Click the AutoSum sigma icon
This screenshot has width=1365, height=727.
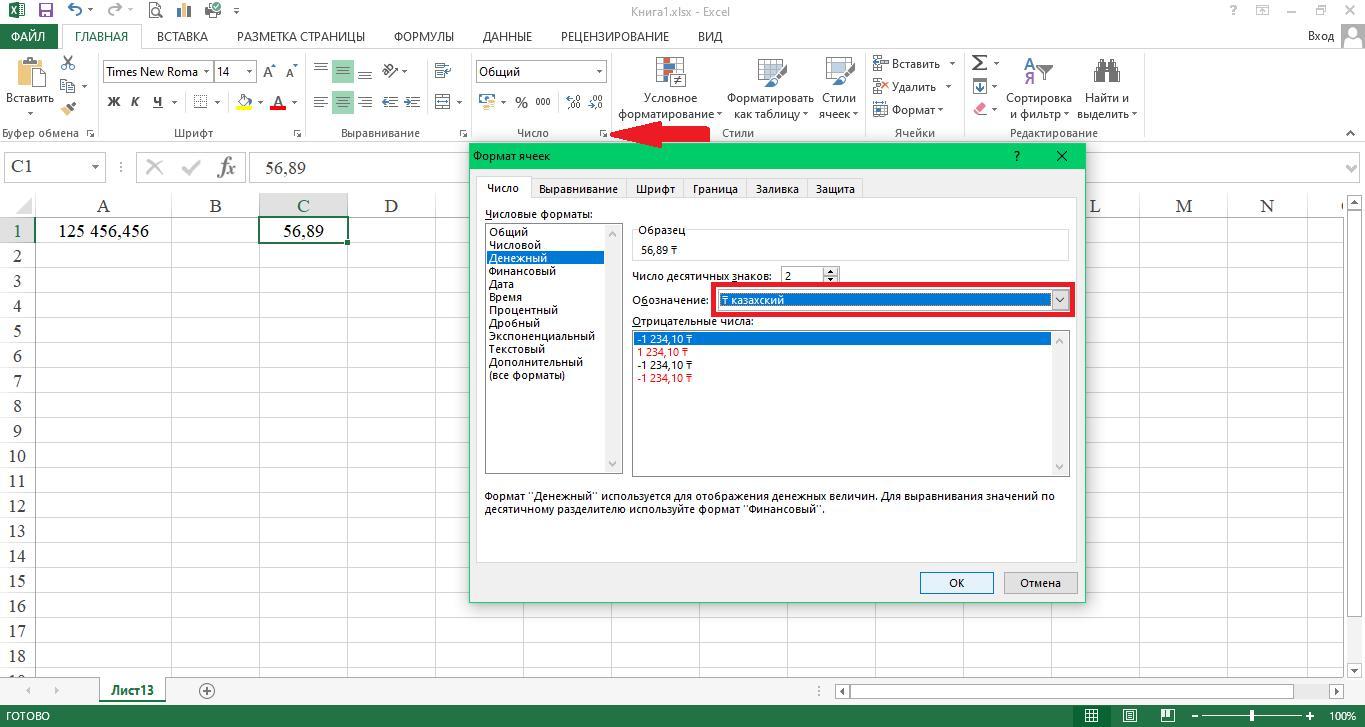979,63
